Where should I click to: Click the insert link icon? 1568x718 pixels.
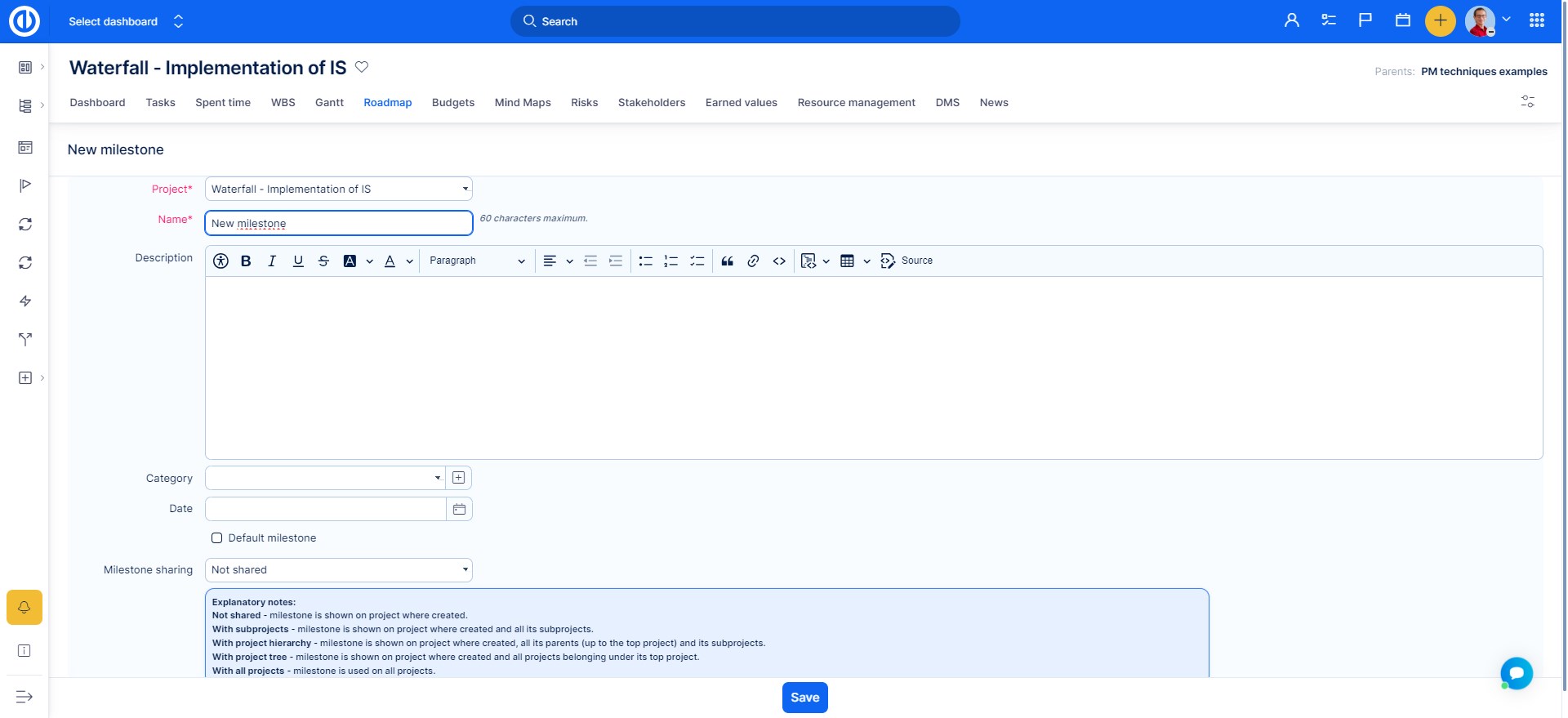point(753,261)
